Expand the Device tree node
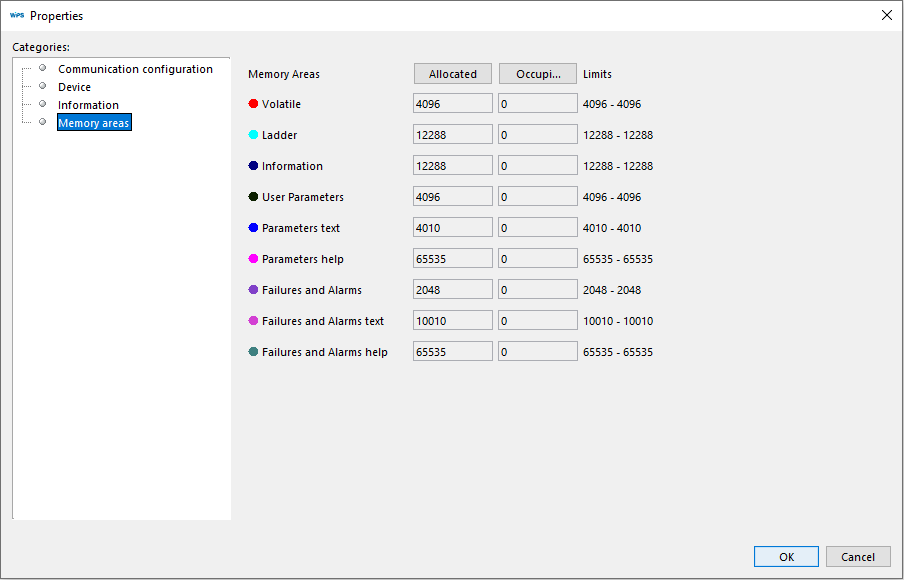This screenshot has width=904, height=580. [x=41, y=86]
